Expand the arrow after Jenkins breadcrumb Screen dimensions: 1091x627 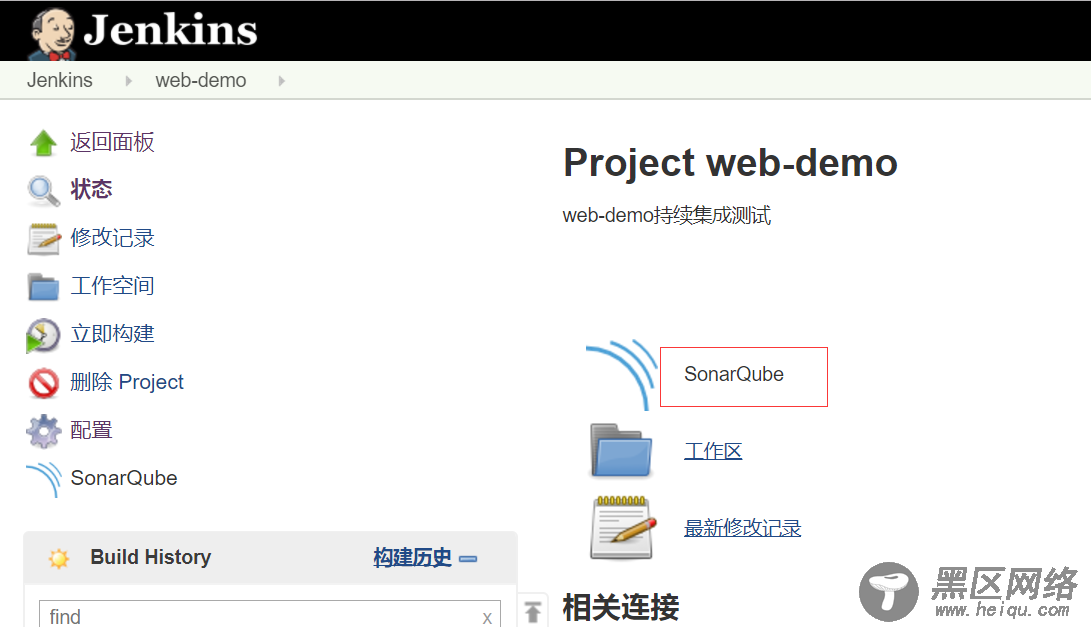coord(129,81)
